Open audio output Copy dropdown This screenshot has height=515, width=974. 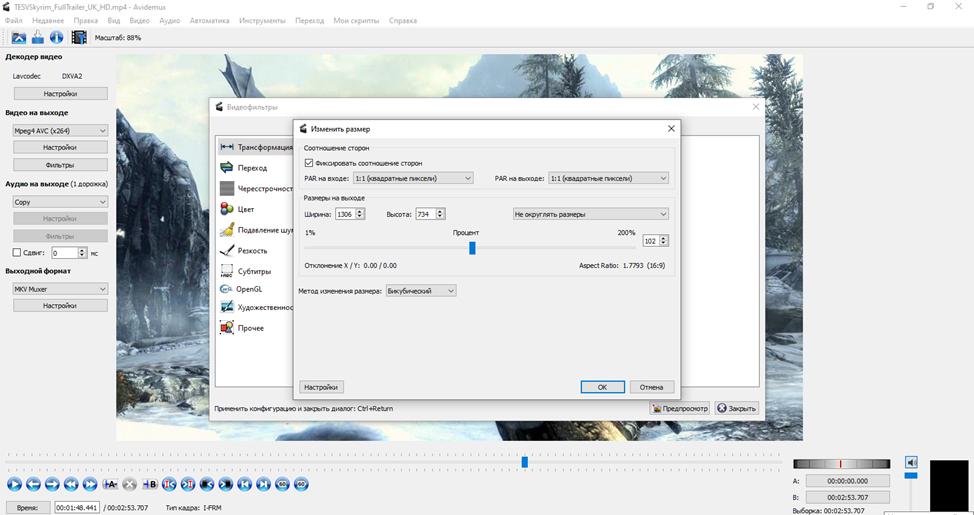click(x=60, y=202)
